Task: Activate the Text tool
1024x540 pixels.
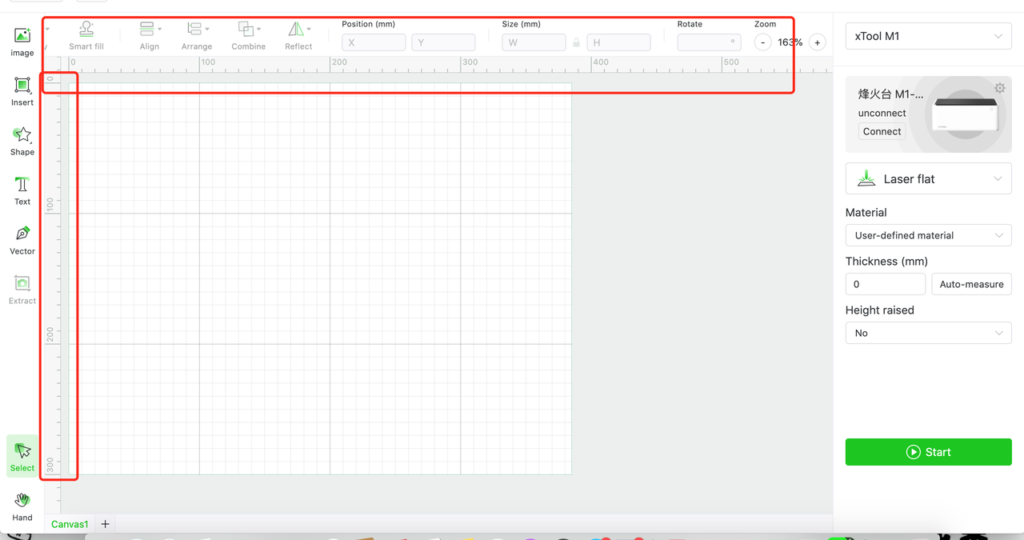Action: (22, 191)
